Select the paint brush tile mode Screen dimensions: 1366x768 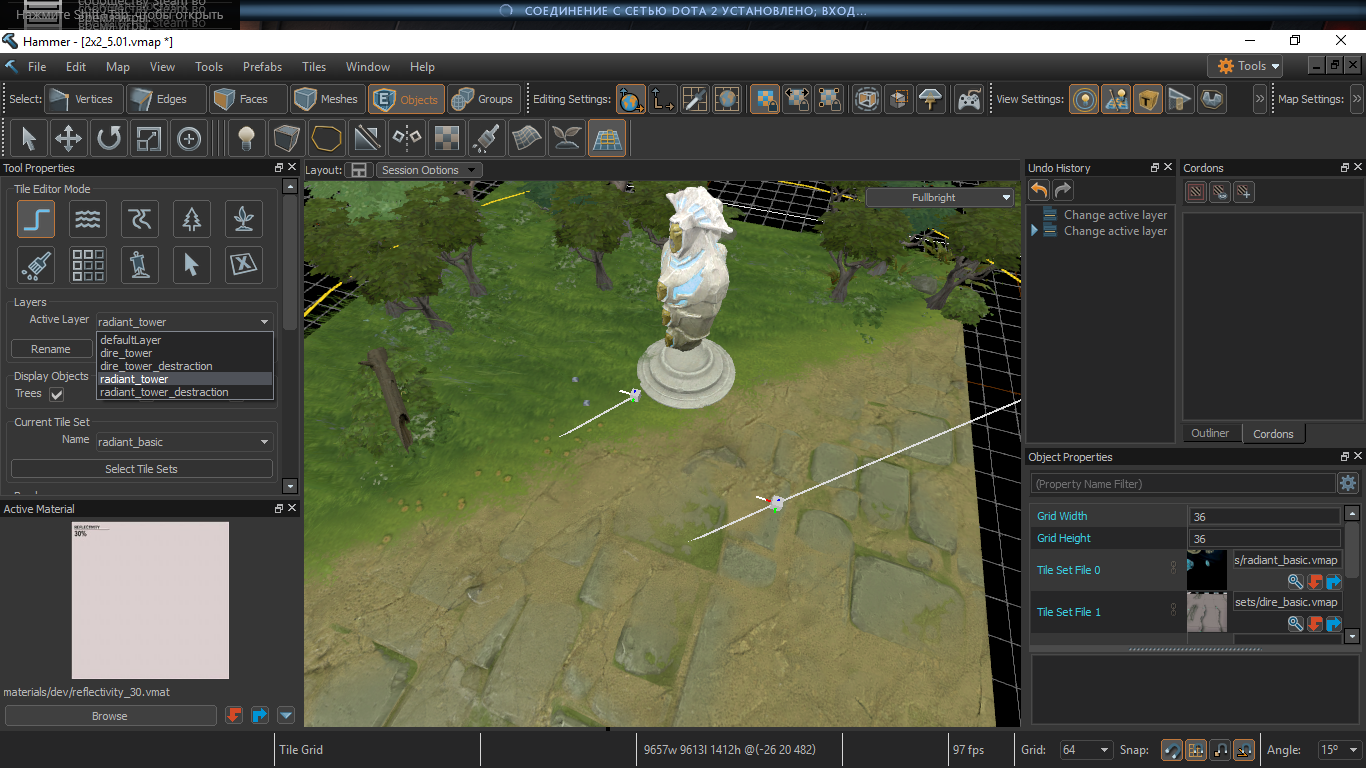point(36,265)
